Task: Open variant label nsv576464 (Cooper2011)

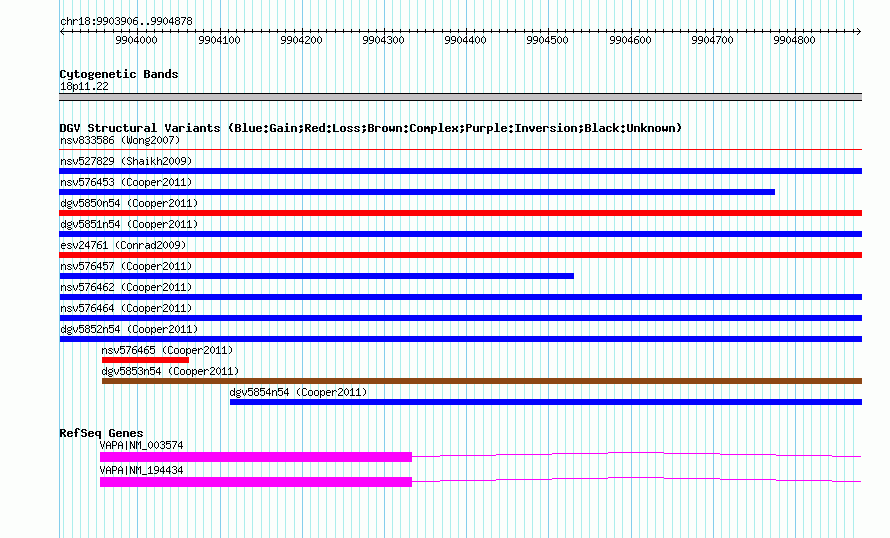Action: pos(126,308)
